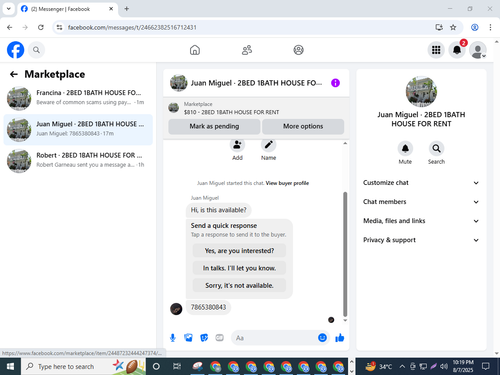
Task: Click the address bar URL
Action: 132,27
